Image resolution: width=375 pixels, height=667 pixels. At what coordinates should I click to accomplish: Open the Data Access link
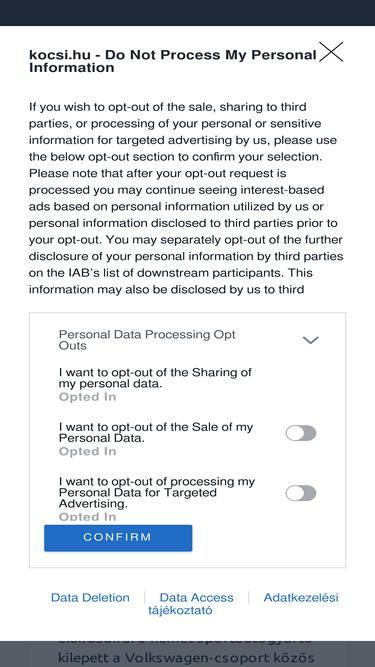tap(196, 597)
